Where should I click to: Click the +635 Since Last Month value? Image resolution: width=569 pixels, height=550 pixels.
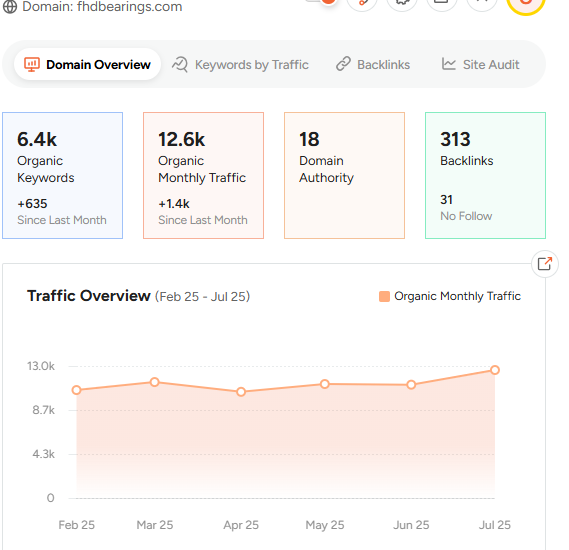click(x=32, y=204)
